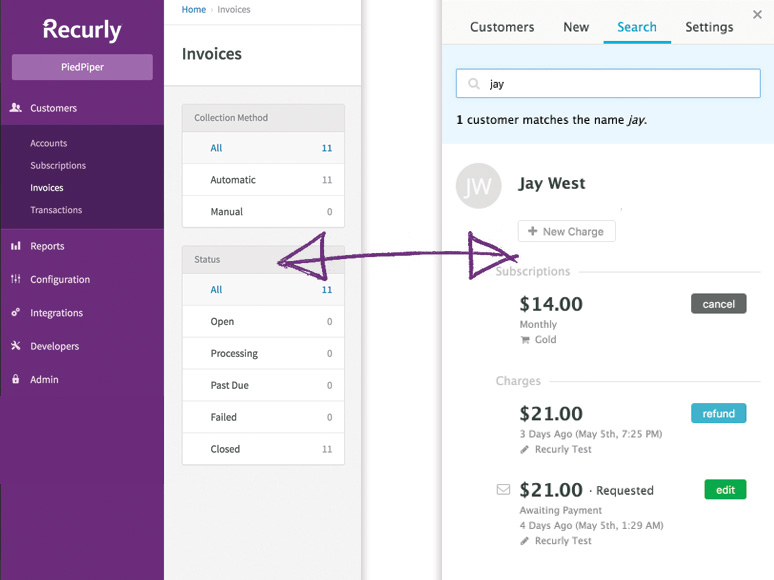774x580 pixels.
Task: Edit the requested $21.00 charge
Action: [725, 490]
